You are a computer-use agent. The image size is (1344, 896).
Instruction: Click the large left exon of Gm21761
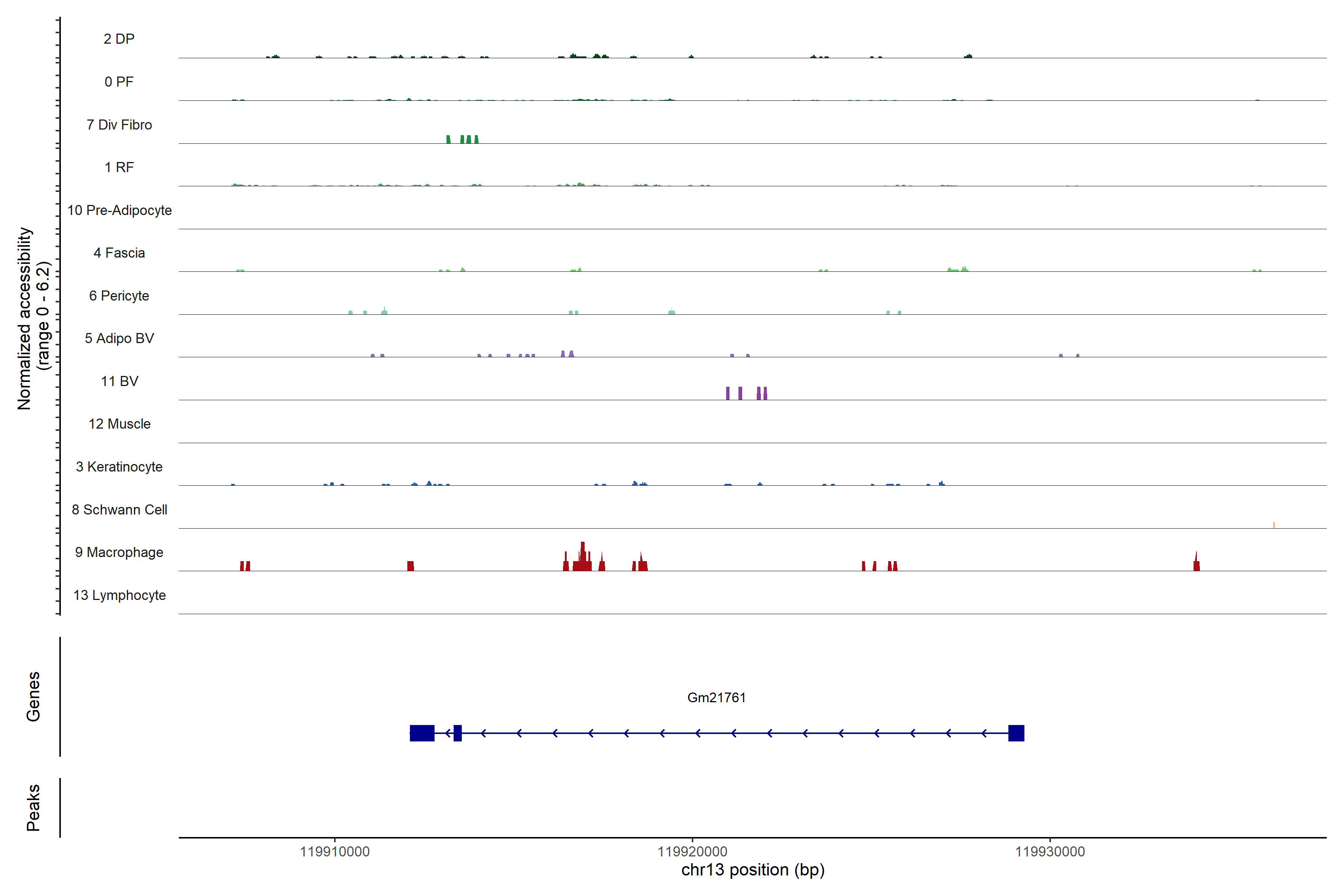(422, 733)
